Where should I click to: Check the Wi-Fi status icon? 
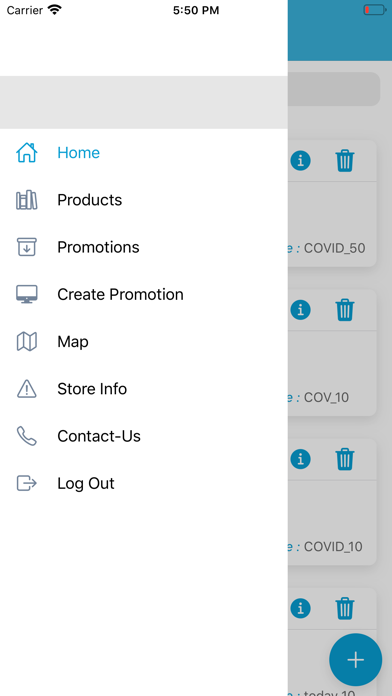[x=55, y=10]
